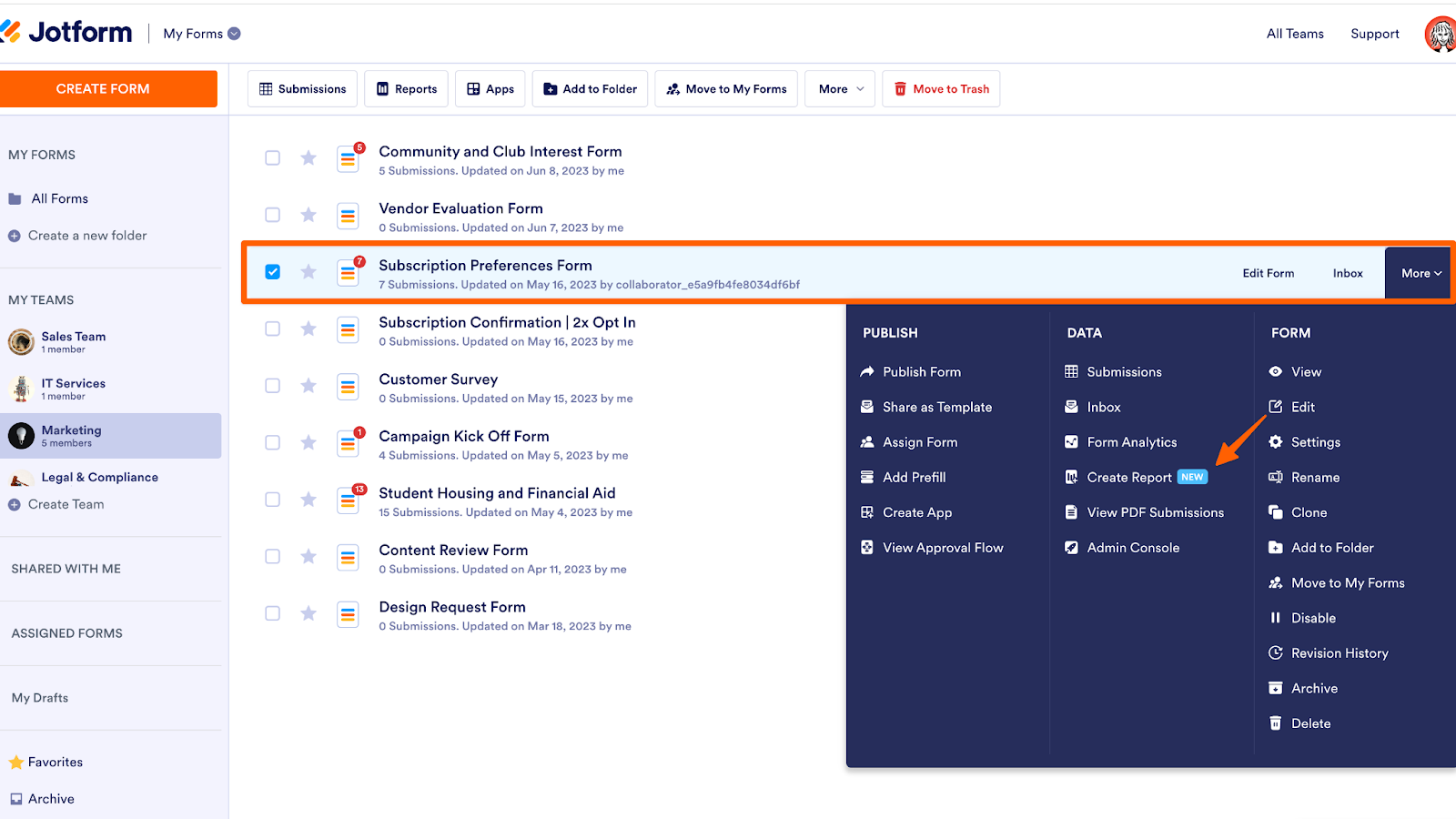Select Content Review Form checkbox

click(272, 556)
